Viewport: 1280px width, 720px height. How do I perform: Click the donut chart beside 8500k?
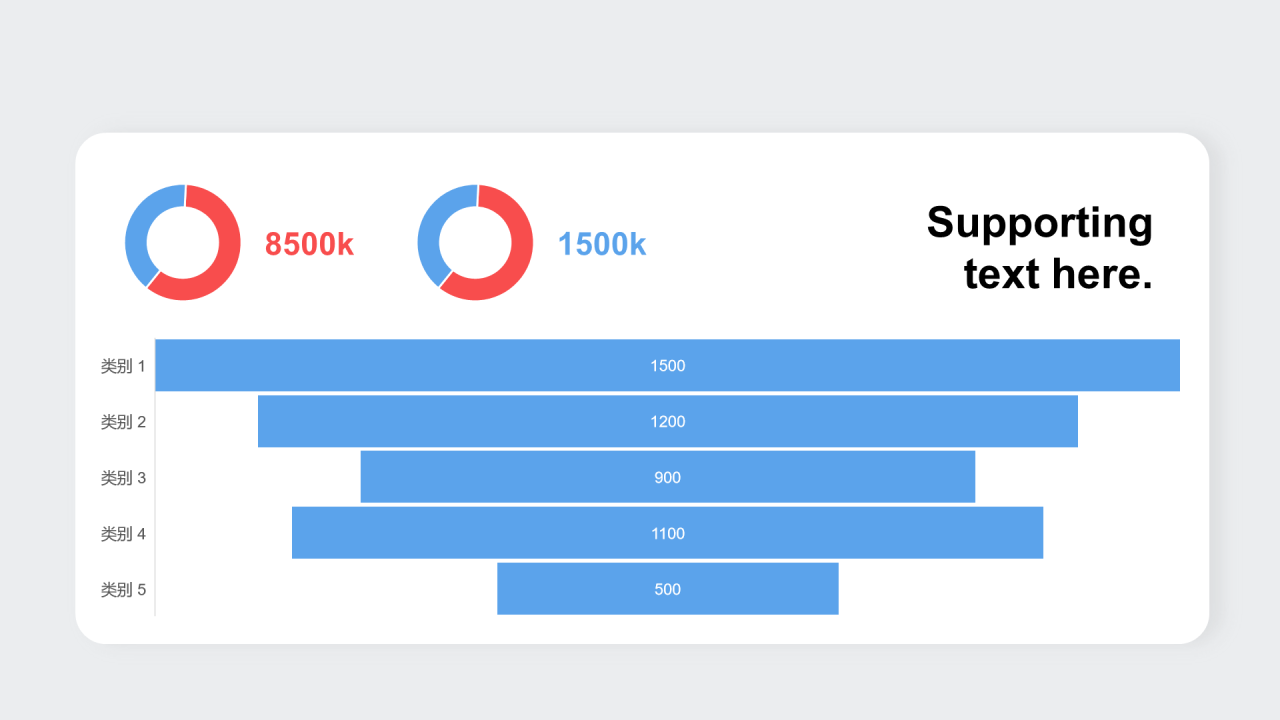click(x=183, y=243)
